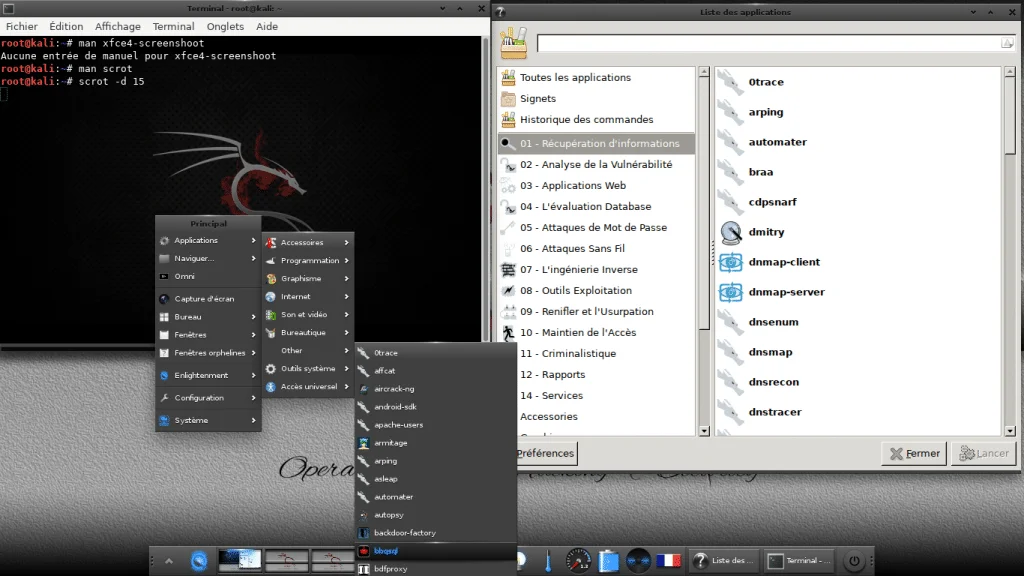This screenshot has height=576, width=1024.
Task: Select arping in the applications list
Action: [x=858, y=112]
